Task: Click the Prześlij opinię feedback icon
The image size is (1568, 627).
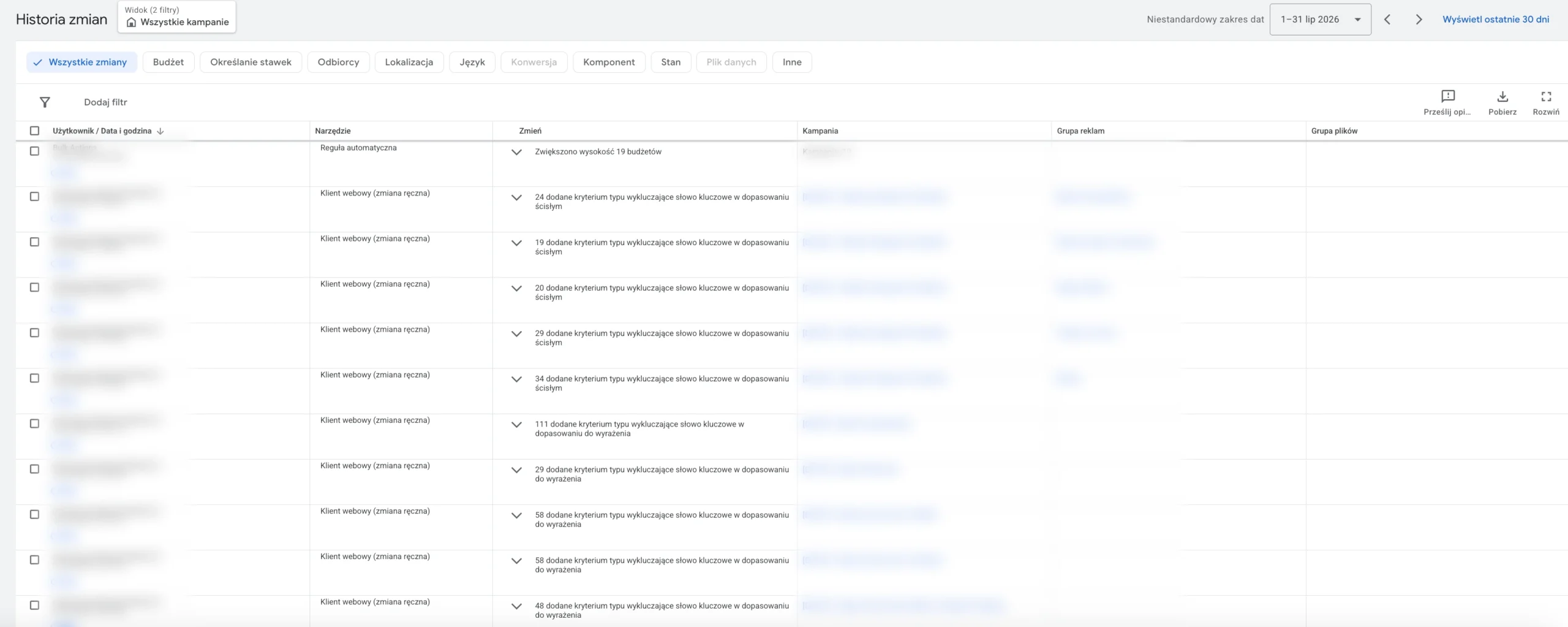Action: pos(1448,96)
